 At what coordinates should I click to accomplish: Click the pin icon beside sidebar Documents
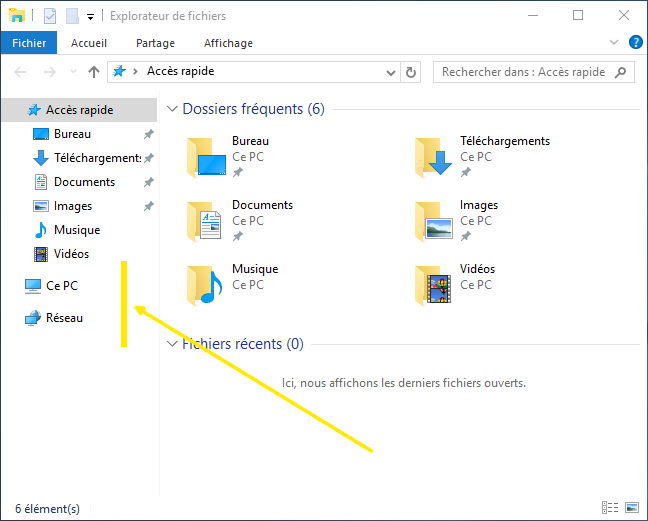149,182
